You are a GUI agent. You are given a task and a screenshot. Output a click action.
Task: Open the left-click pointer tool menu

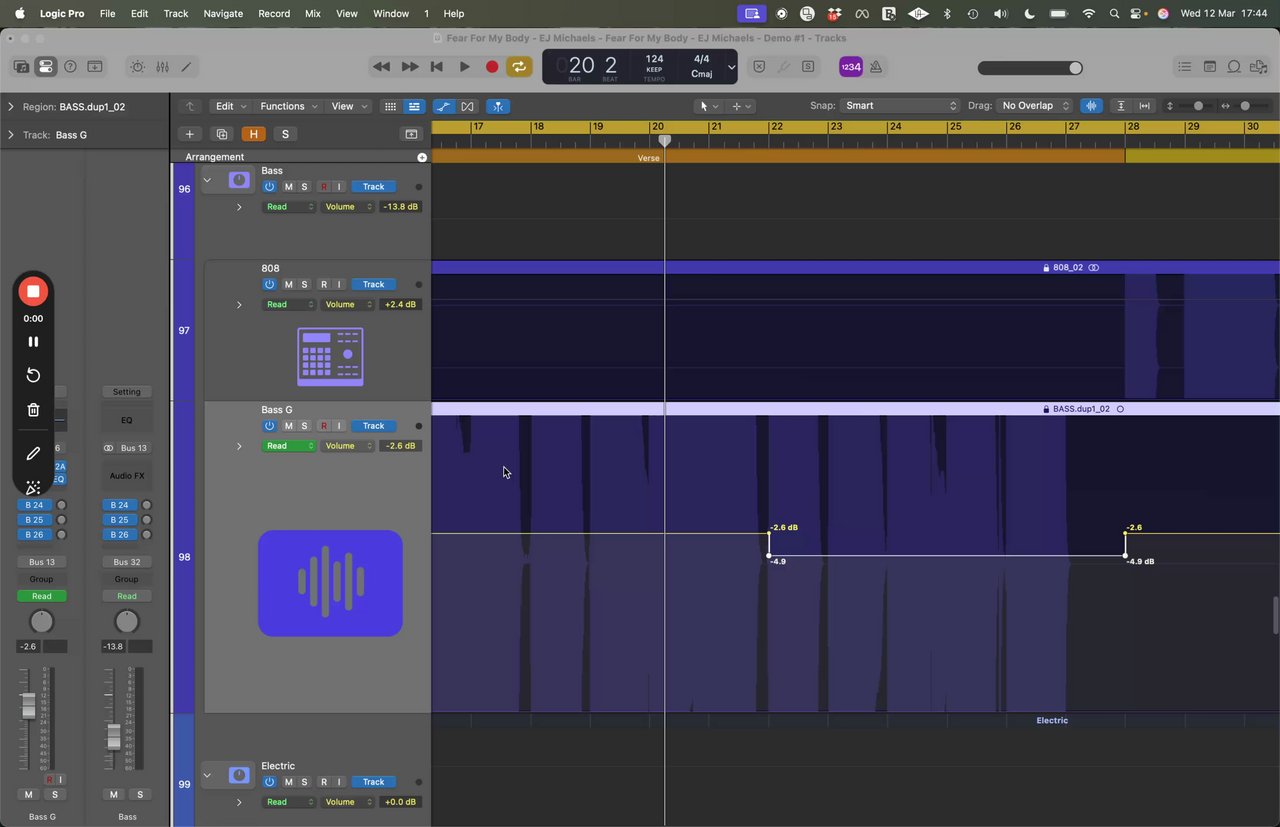tap(709, 106)
